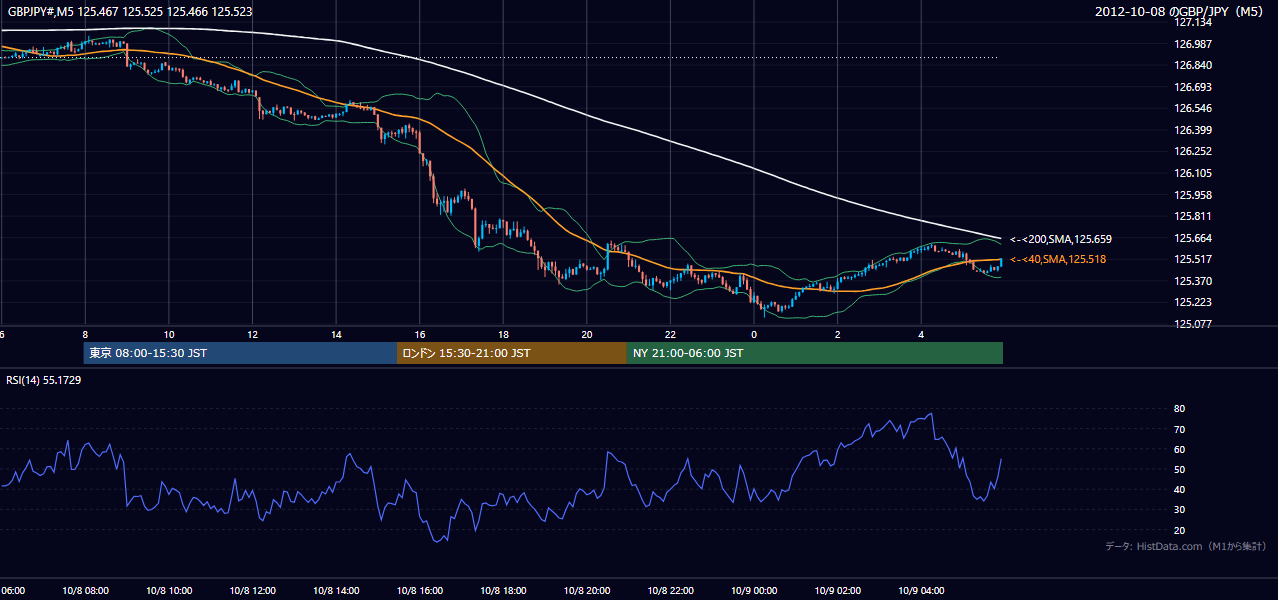Screen dimensions: 1278x600
Task: Click price axis value 126.987
Action: pos(1194,44)
